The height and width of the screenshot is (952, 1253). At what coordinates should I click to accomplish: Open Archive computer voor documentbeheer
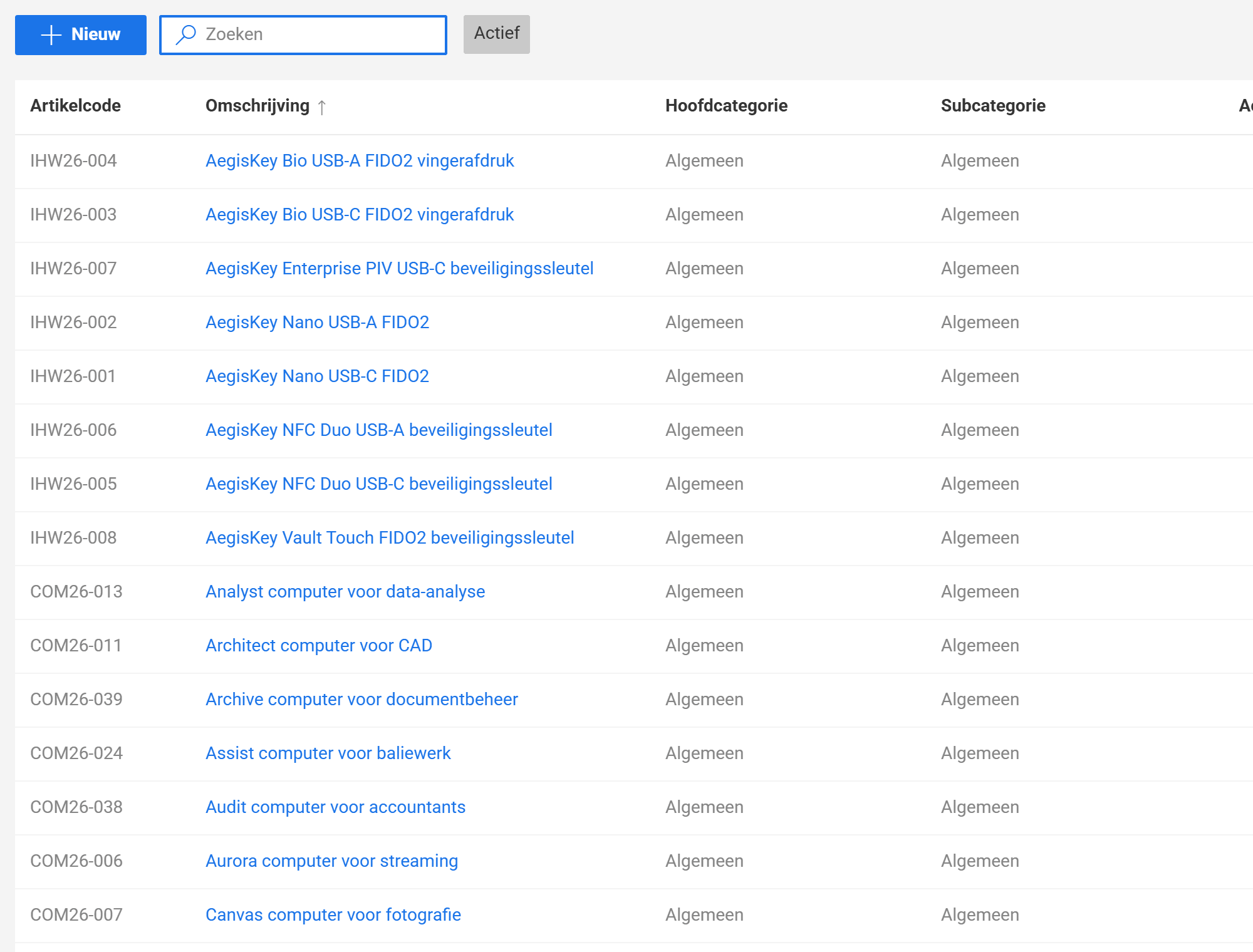361,700
